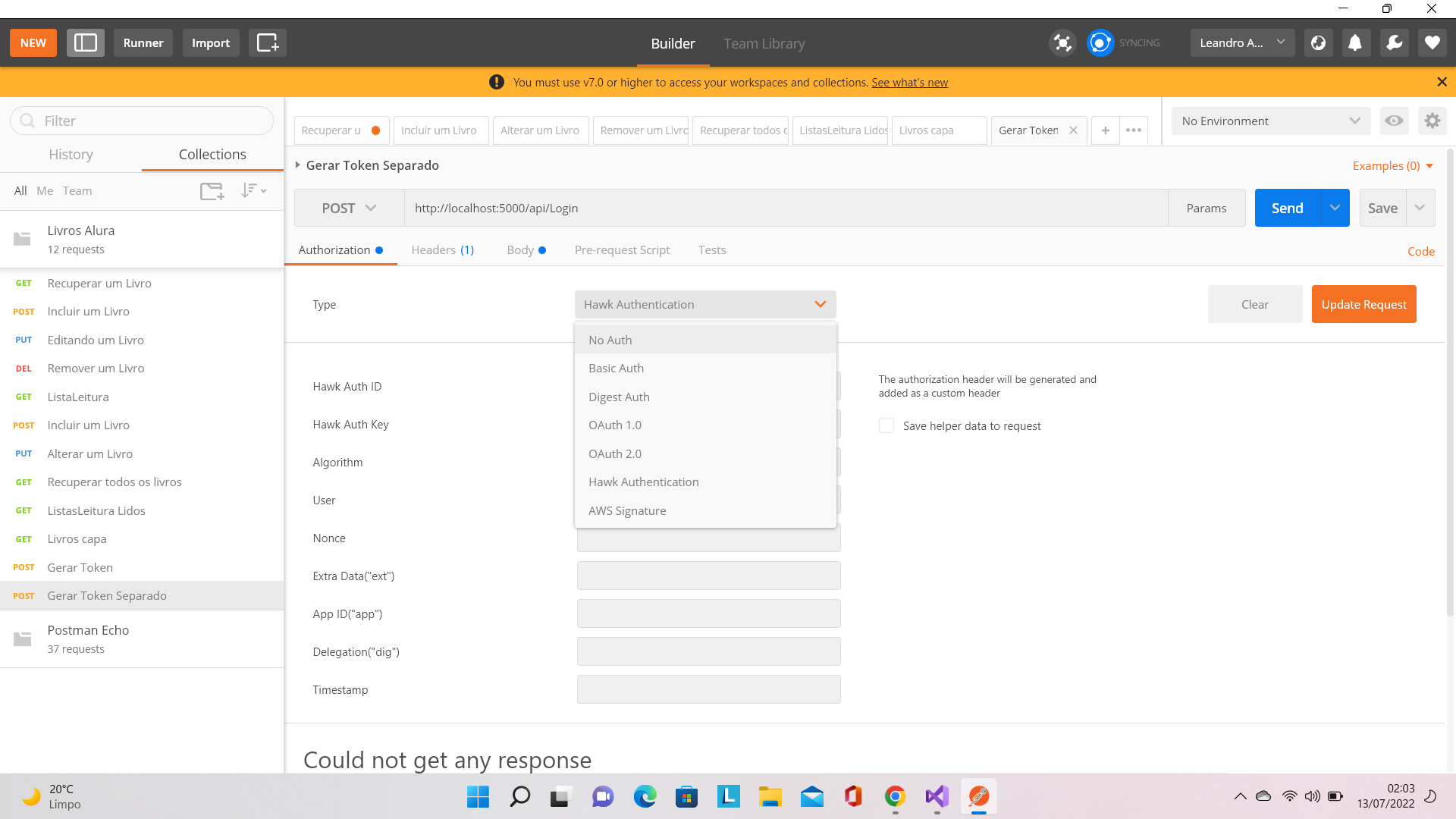Click the heart icon in header
This screenshot has height=819, width=1456.
coord(1432,43)
